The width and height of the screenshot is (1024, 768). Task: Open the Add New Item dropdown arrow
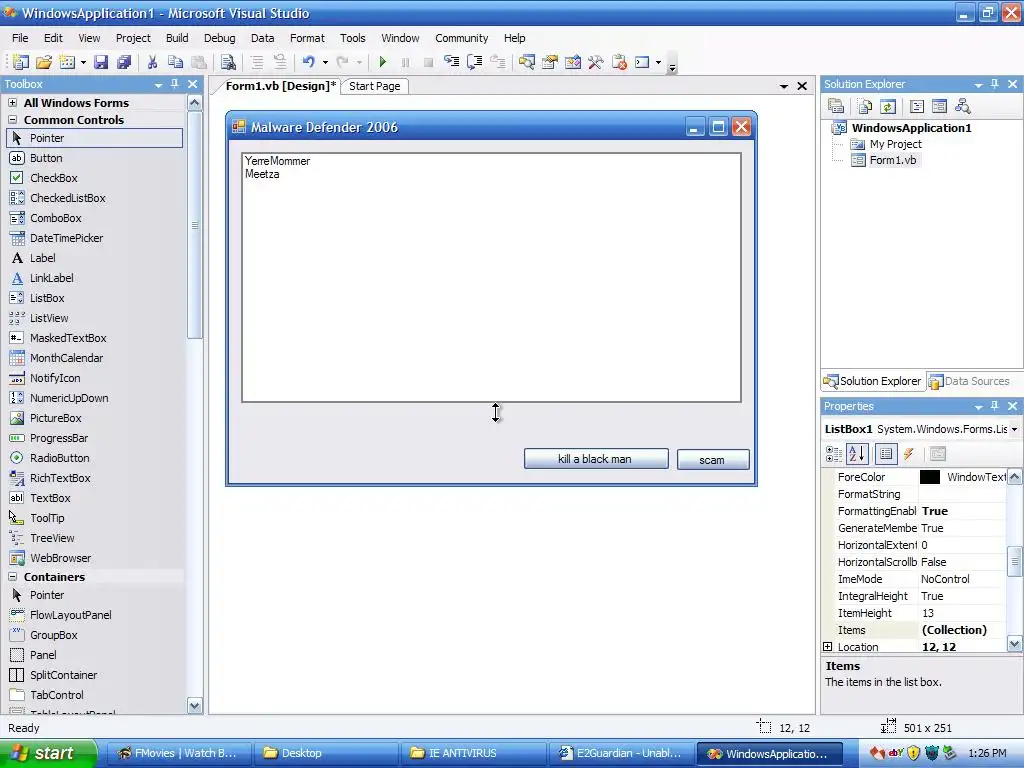tap(83, 62)
